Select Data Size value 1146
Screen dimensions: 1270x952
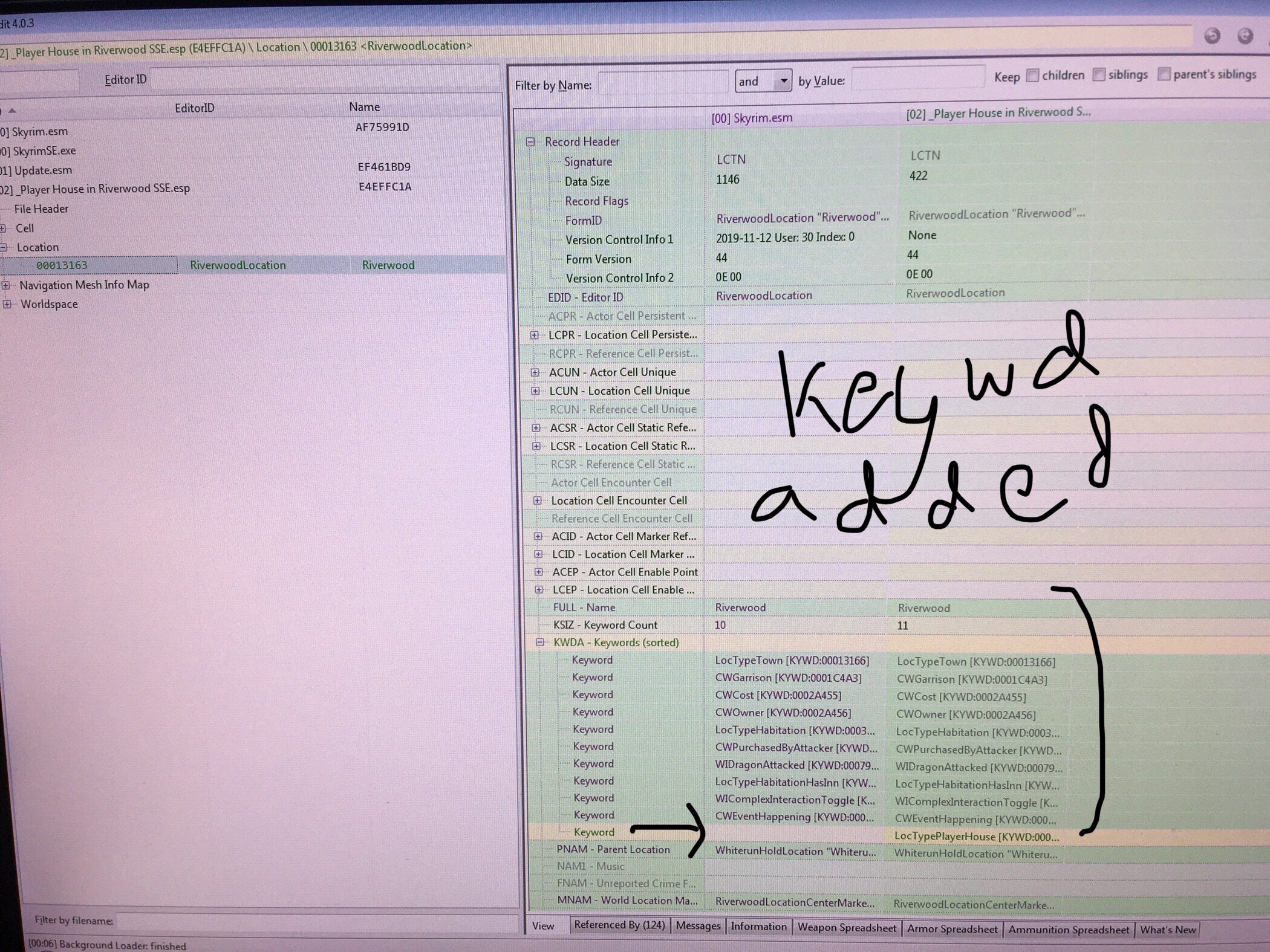[728, 180]
